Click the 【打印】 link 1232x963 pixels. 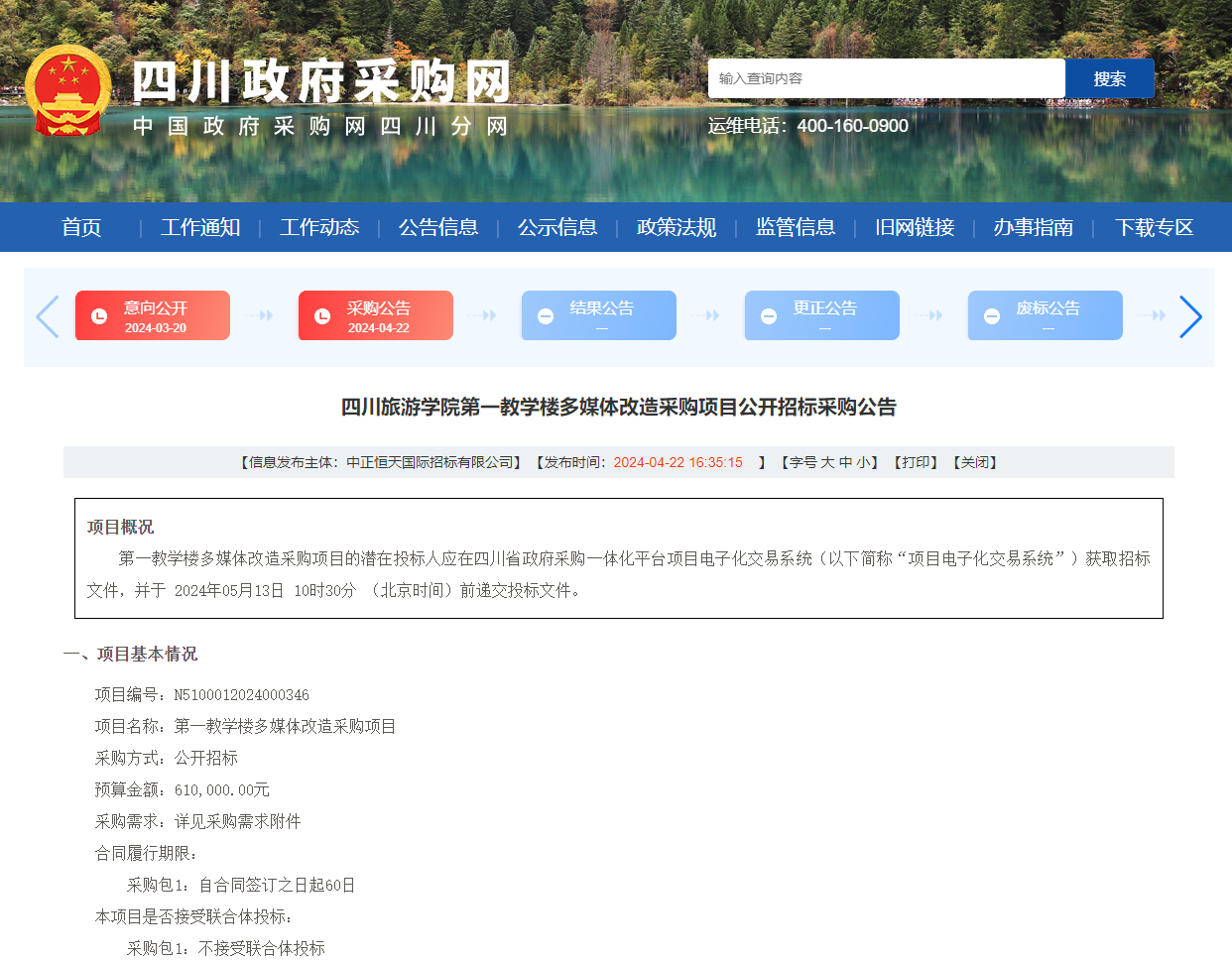point(916,462)
